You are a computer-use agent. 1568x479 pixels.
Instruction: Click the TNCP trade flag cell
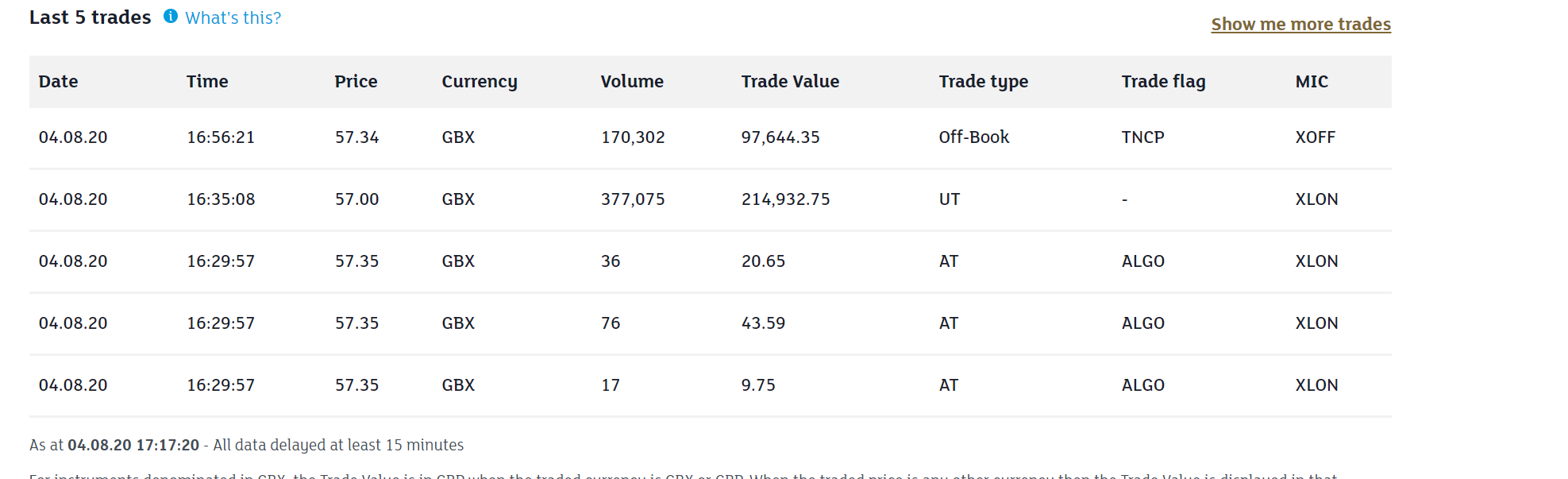pos(1142,137)
